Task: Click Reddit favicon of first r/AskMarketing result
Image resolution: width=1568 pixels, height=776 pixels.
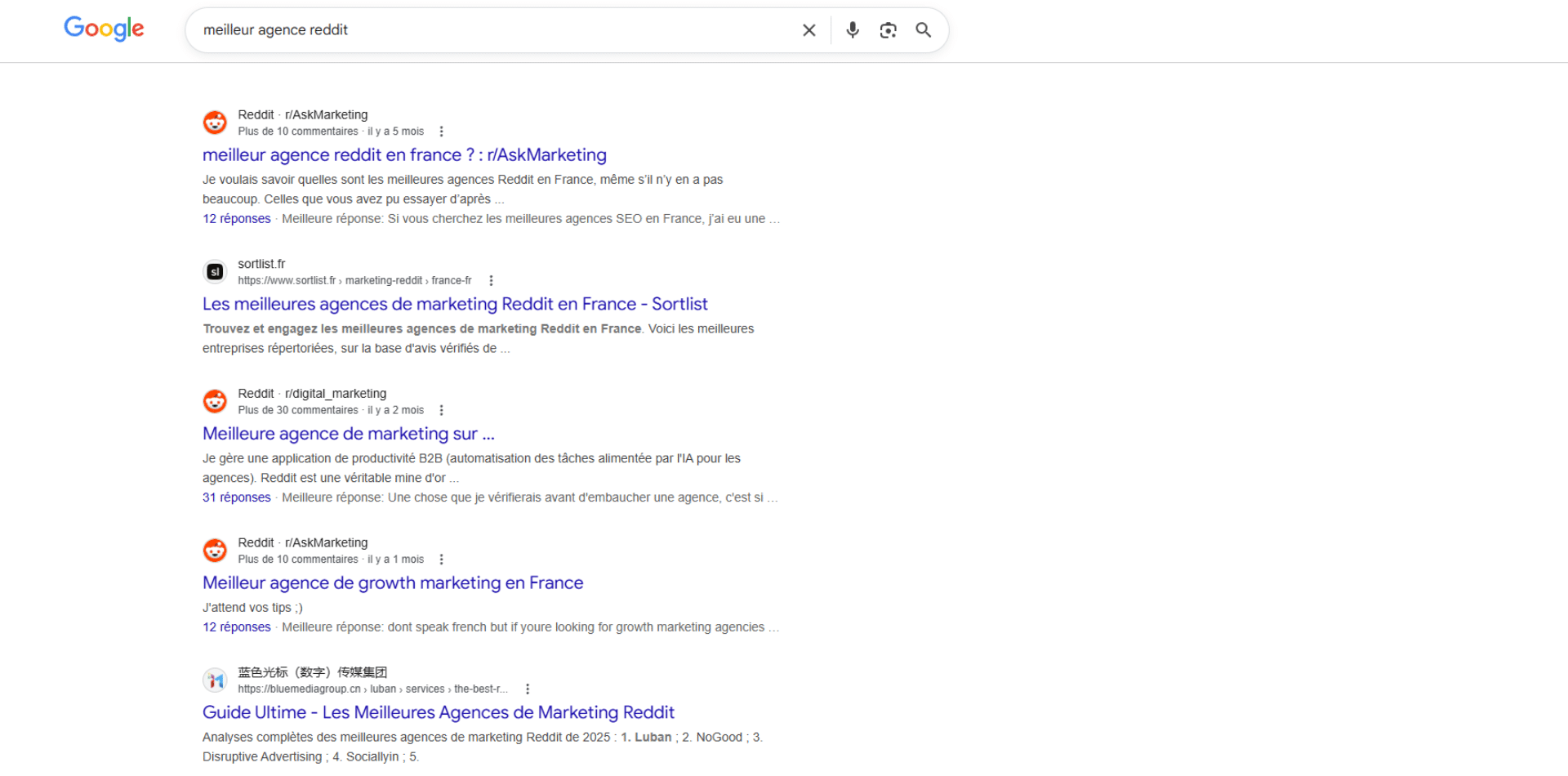Action: point(215,123)
